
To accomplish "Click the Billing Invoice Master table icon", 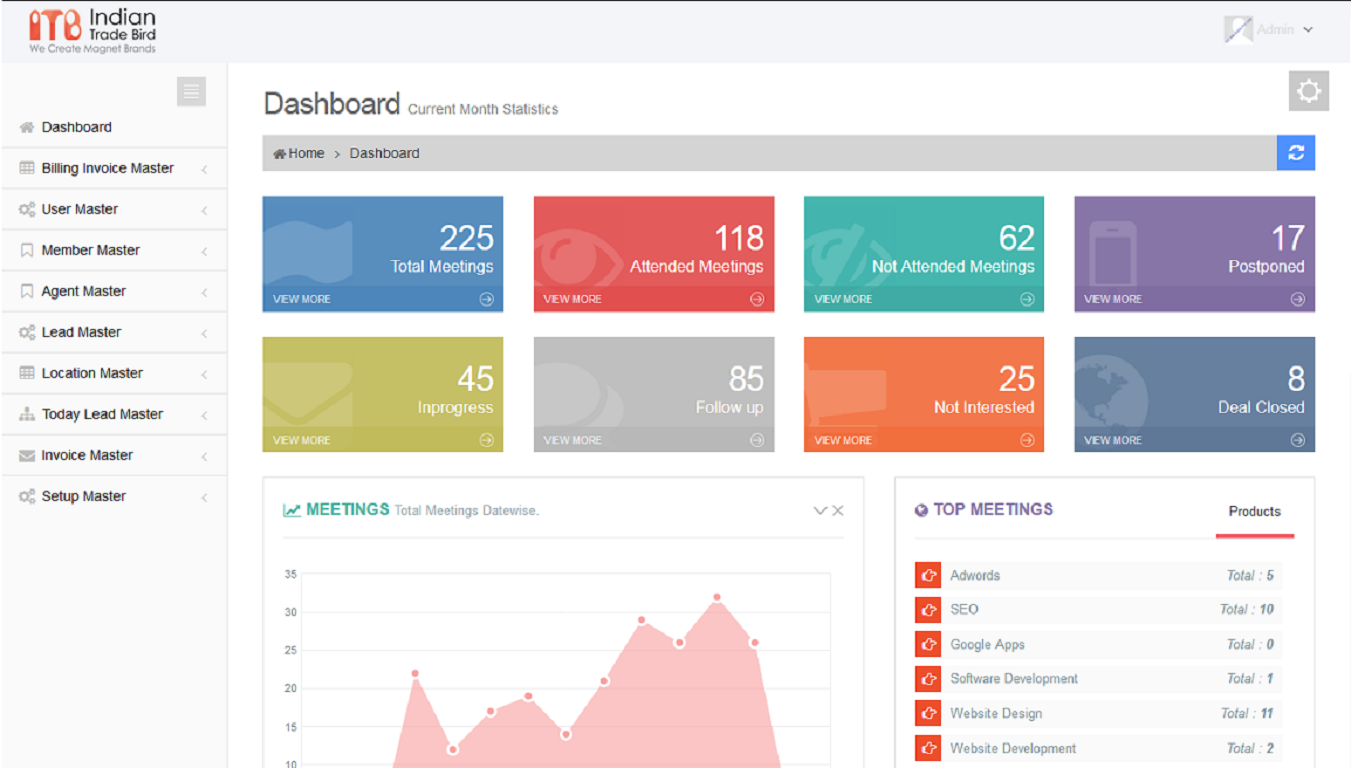I will (27, 168).
